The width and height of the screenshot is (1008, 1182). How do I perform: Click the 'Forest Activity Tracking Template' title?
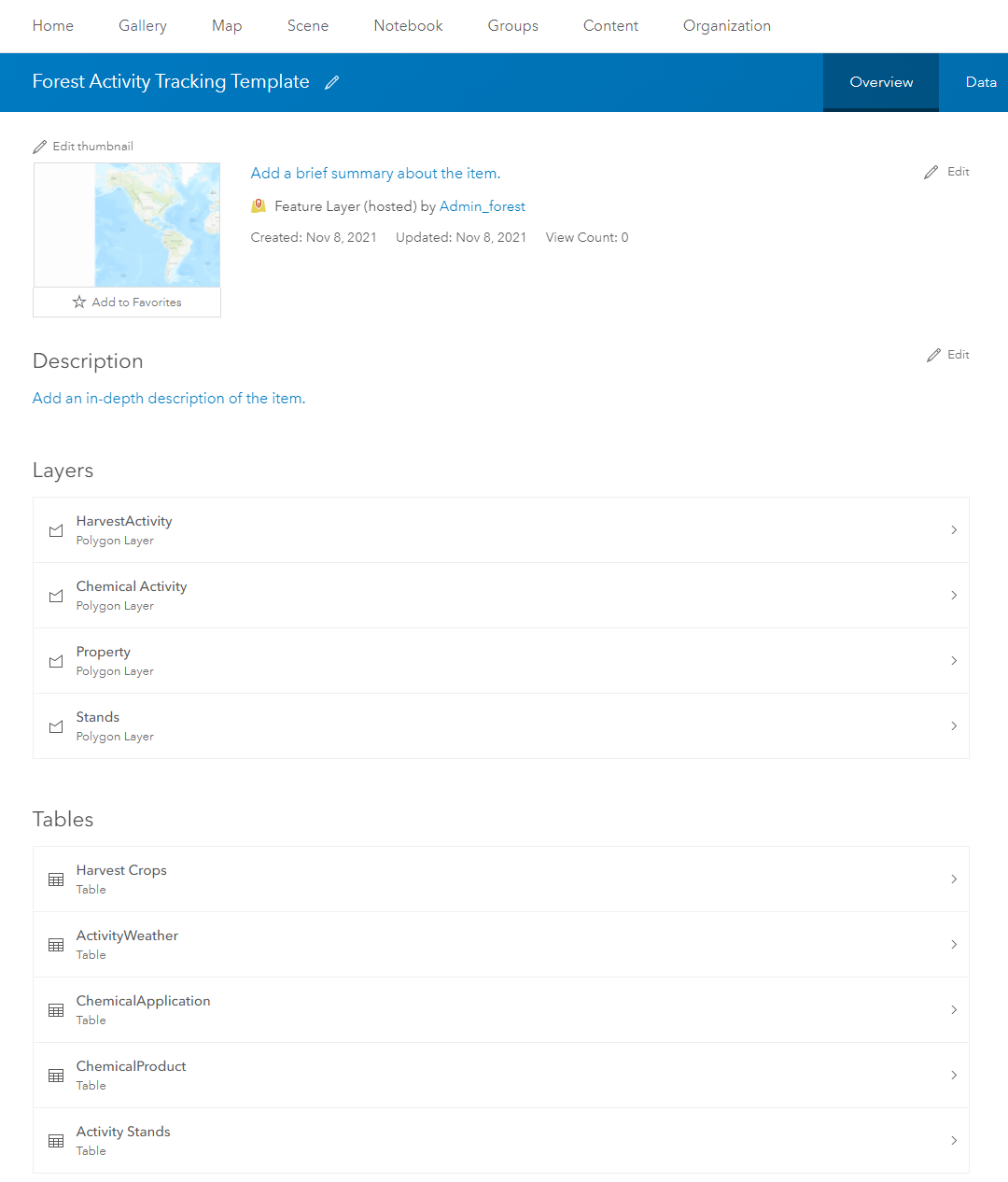click(171, 82)
